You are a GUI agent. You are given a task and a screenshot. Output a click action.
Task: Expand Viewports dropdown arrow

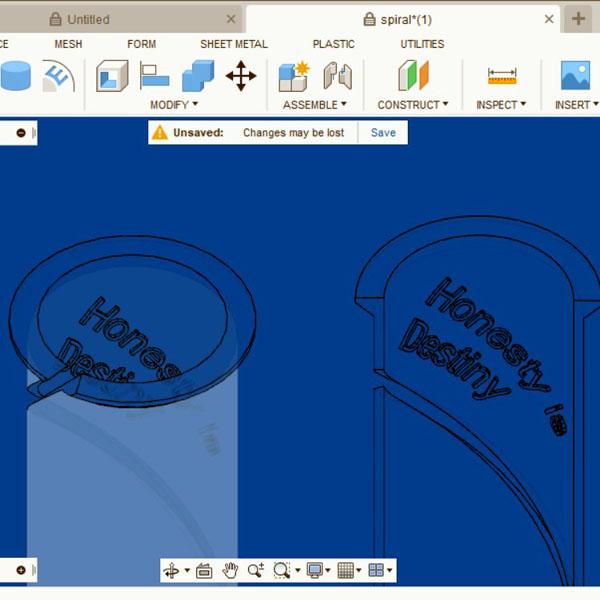[x=390, y=571]
